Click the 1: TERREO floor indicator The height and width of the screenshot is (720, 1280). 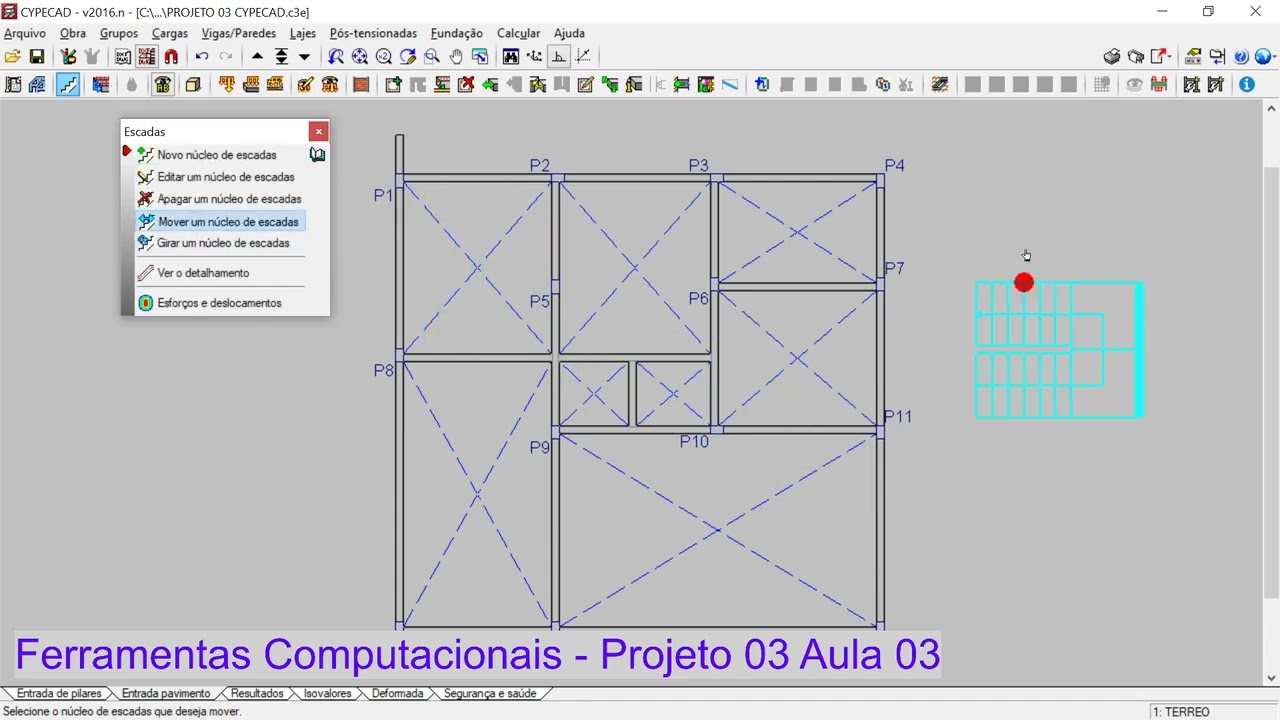tap(1181, 712)
